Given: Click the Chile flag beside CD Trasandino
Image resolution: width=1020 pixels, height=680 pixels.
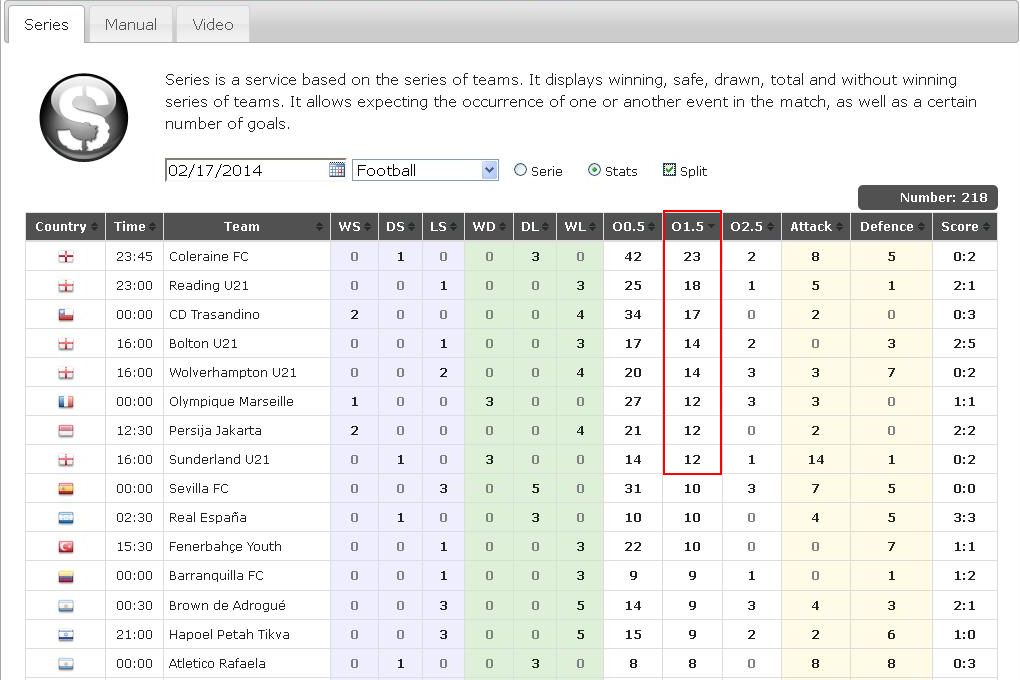Looking at the screenshot, I should [66, 314].
